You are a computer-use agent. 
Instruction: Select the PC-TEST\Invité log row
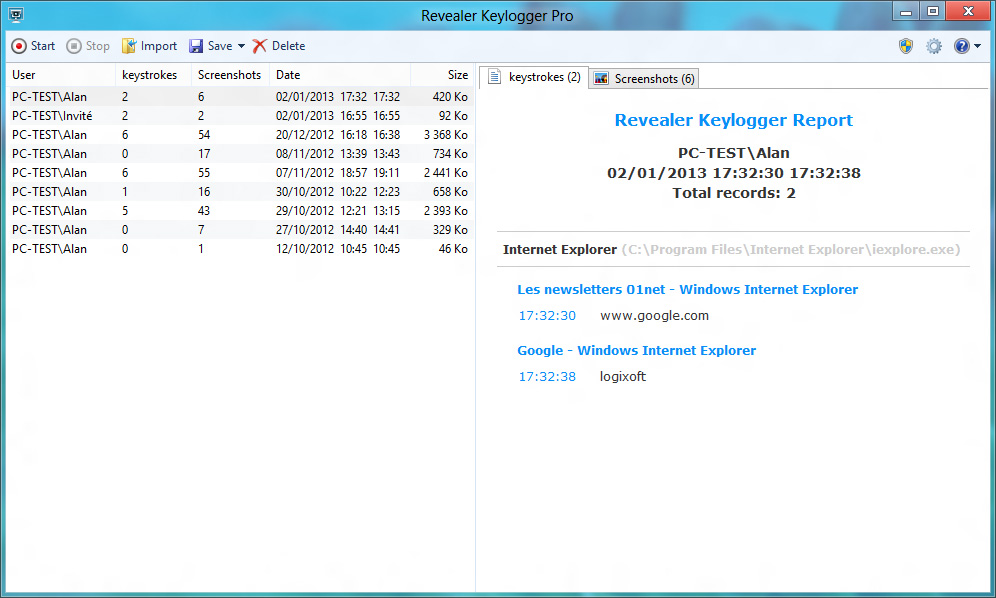[x=60, y=115]
